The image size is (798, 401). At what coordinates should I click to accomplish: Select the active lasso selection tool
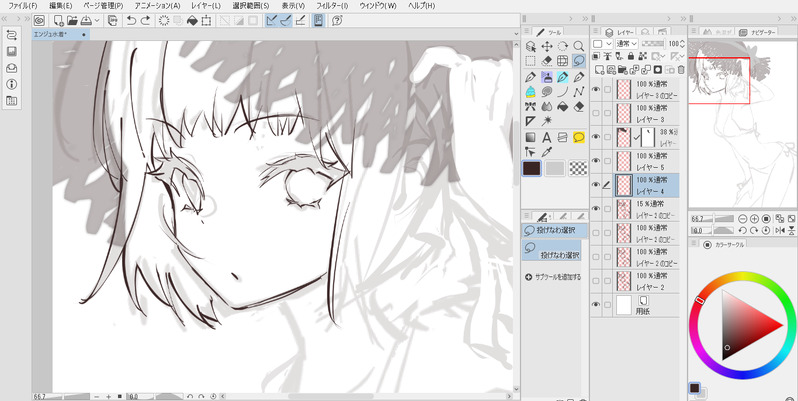click(579, 61)
